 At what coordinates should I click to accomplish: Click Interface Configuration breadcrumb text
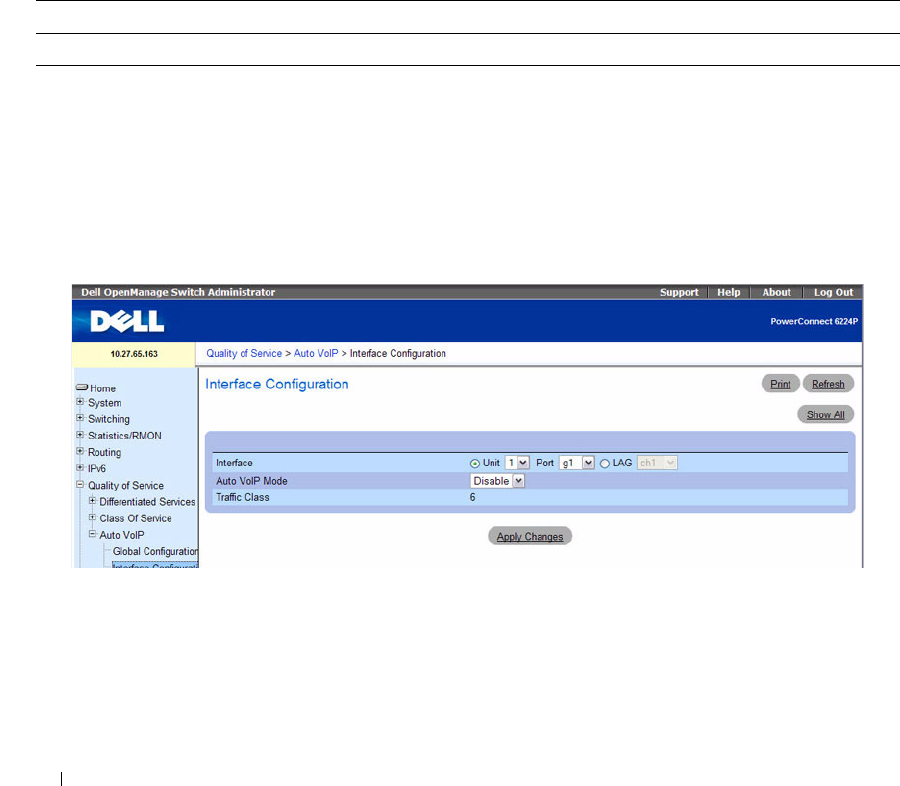pyautogui.click(x=398, y=354)
